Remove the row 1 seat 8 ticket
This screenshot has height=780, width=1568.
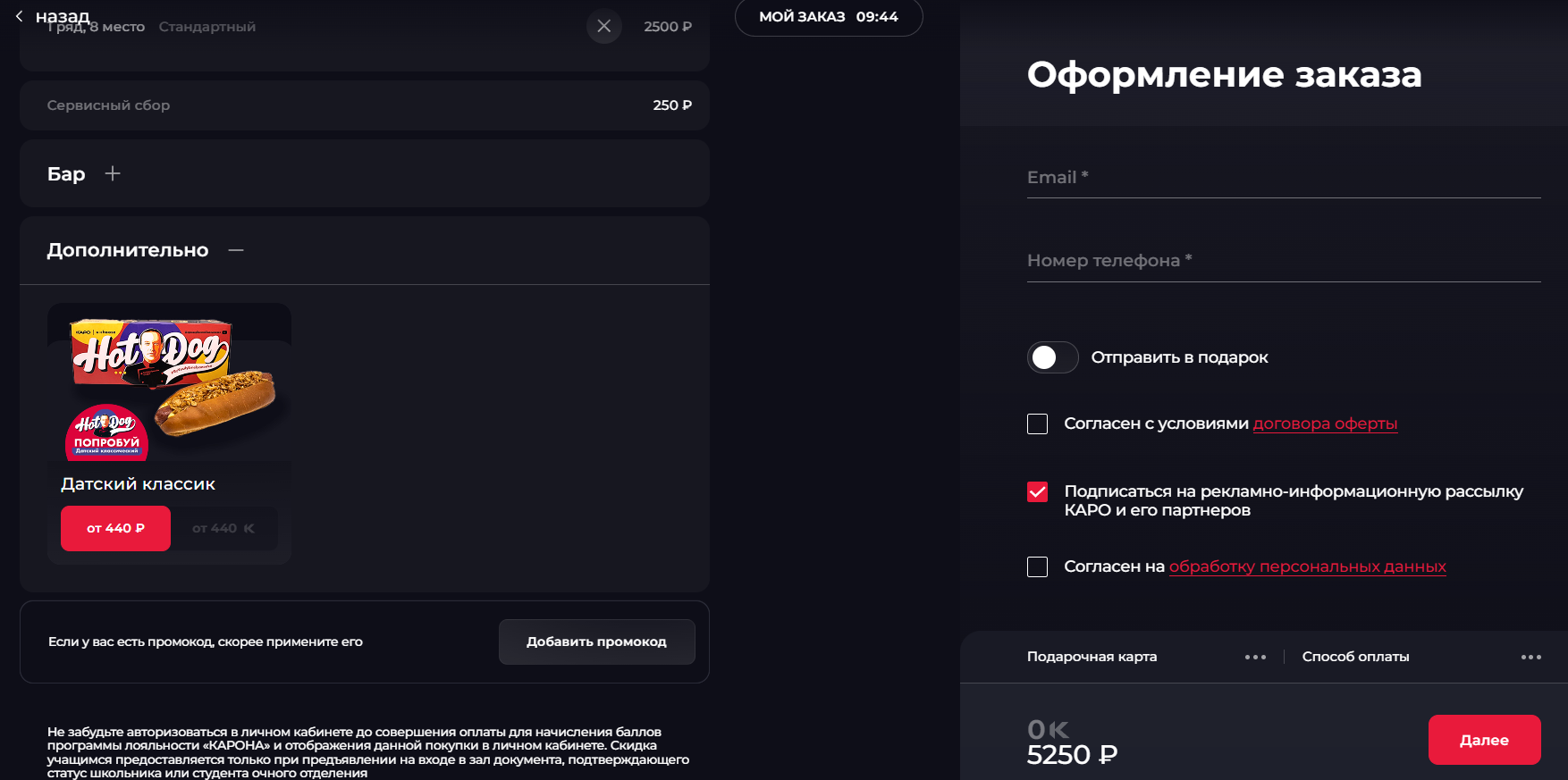click(604, 26)
